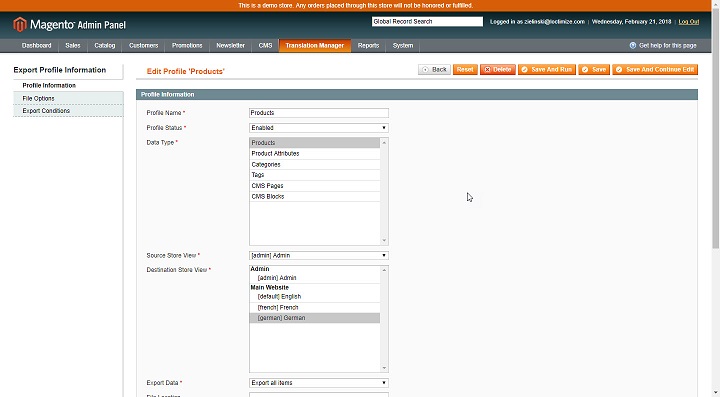Open the System menu

point(403,45)
